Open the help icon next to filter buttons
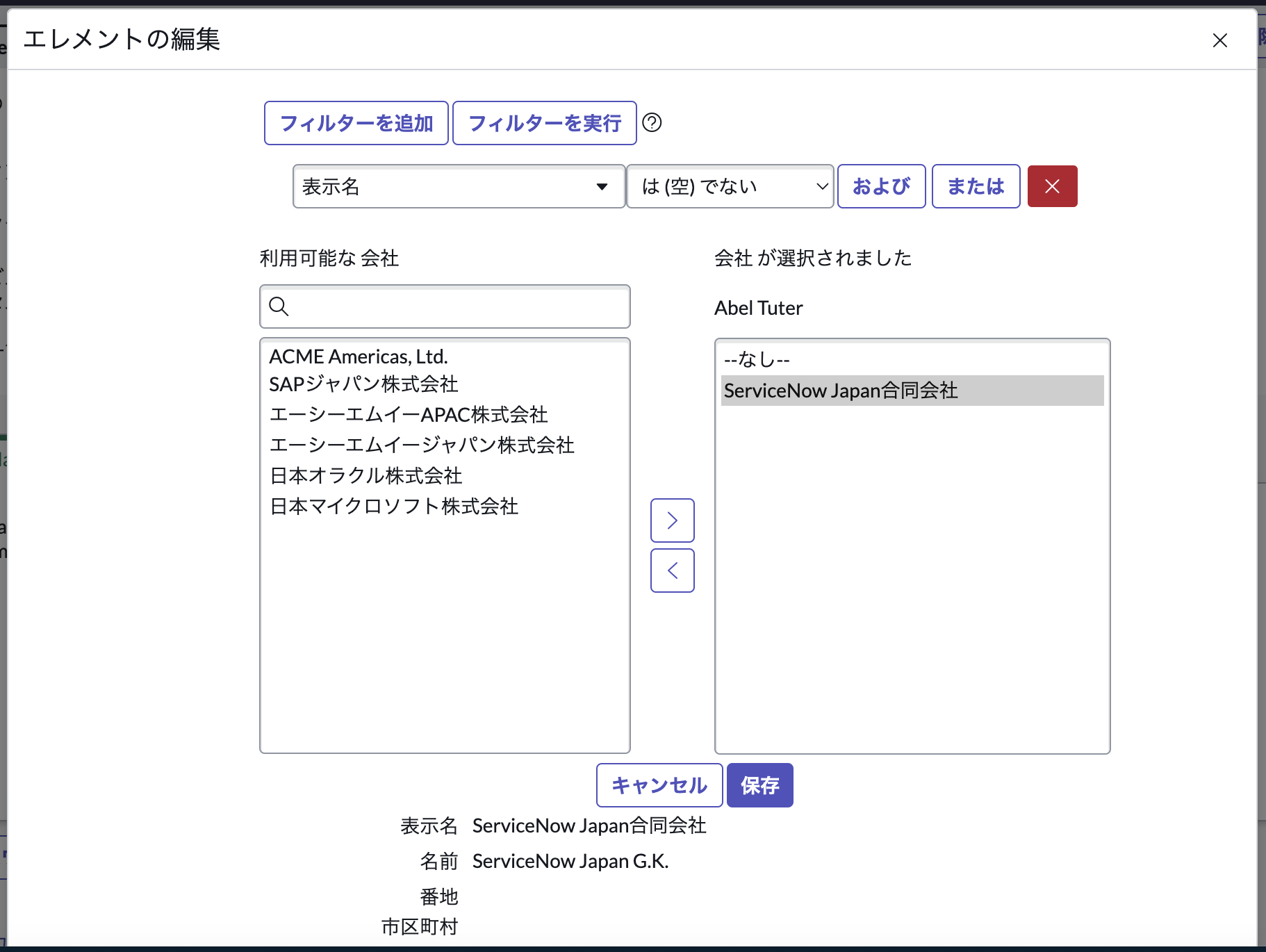 [652, 123]
